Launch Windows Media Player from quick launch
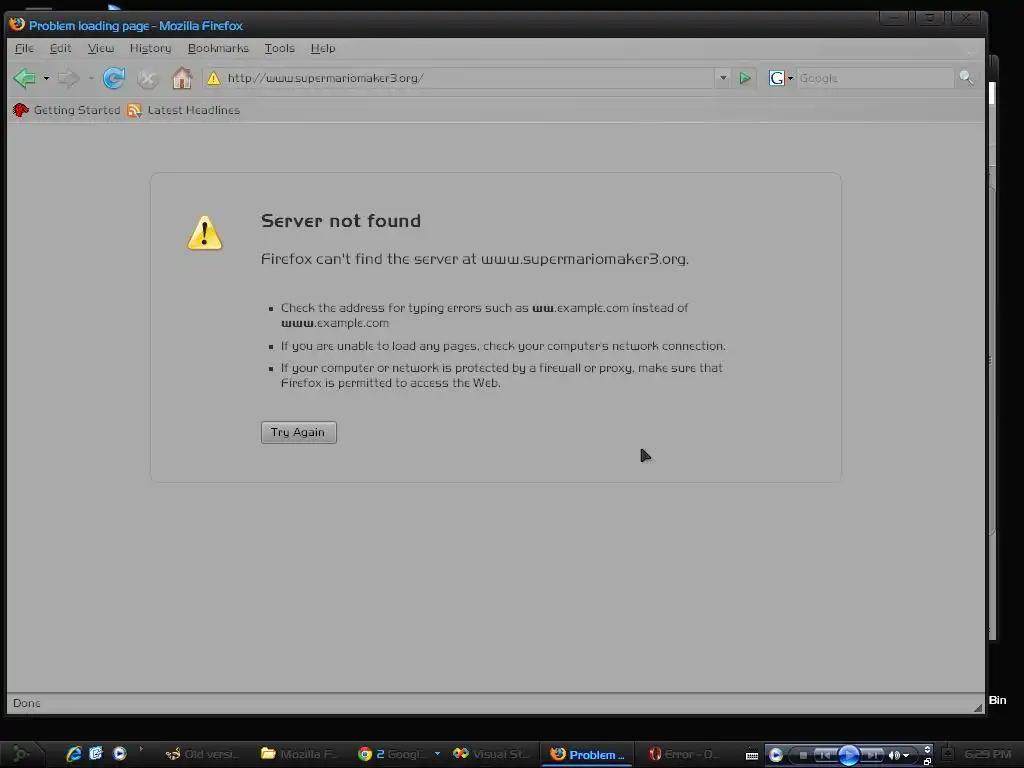 (x=120, y=754)
